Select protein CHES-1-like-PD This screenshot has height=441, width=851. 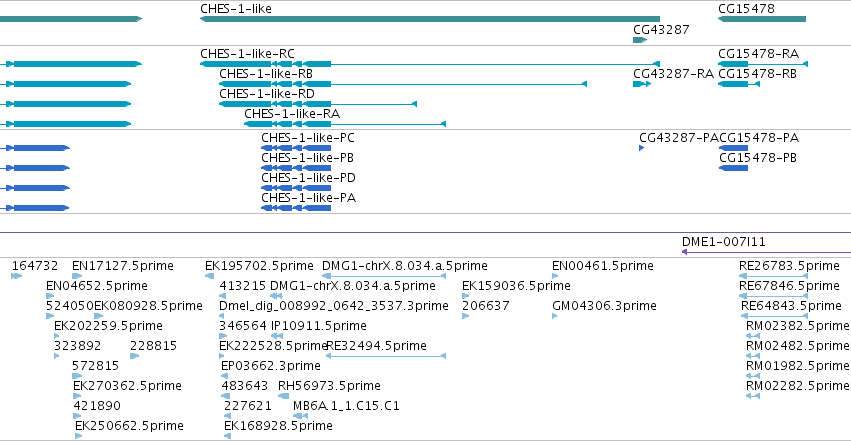click(x=296, y=188)
